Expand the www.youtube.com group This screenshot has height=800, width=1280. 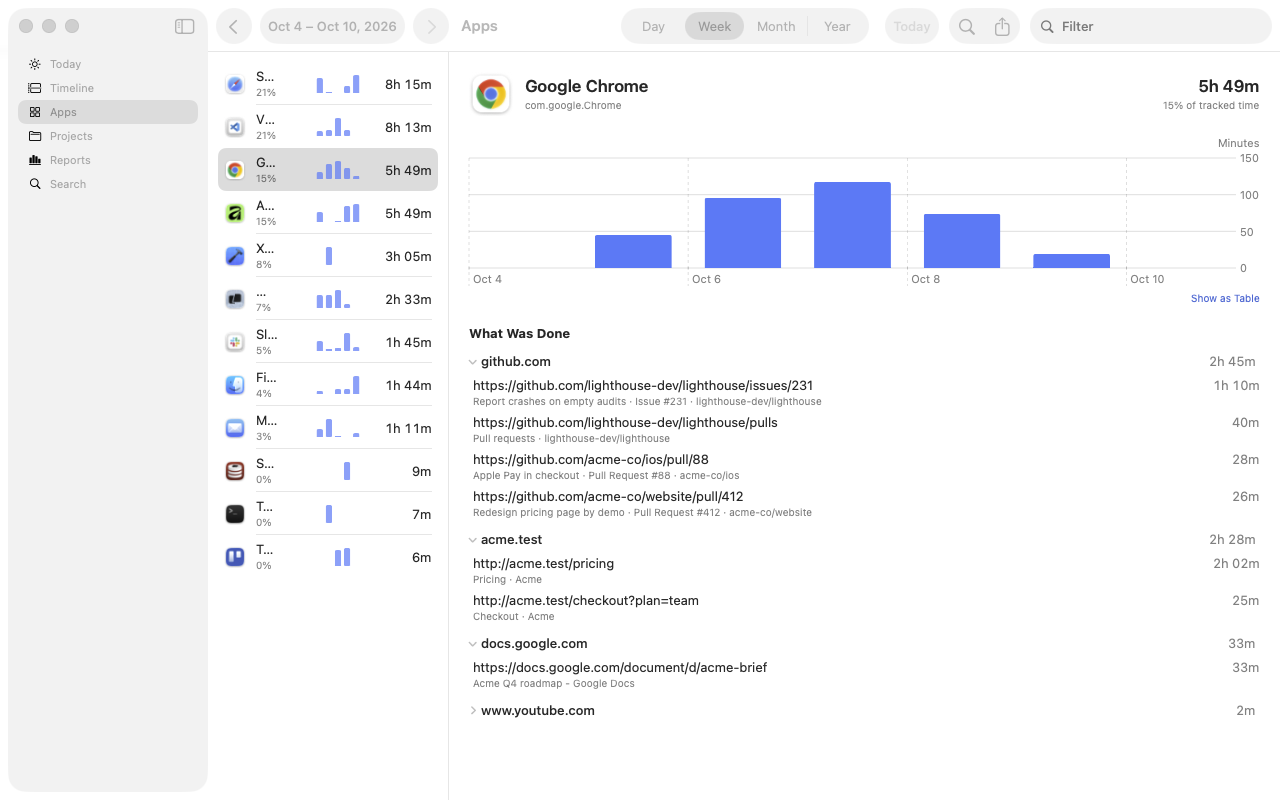[x=473, y=711]
